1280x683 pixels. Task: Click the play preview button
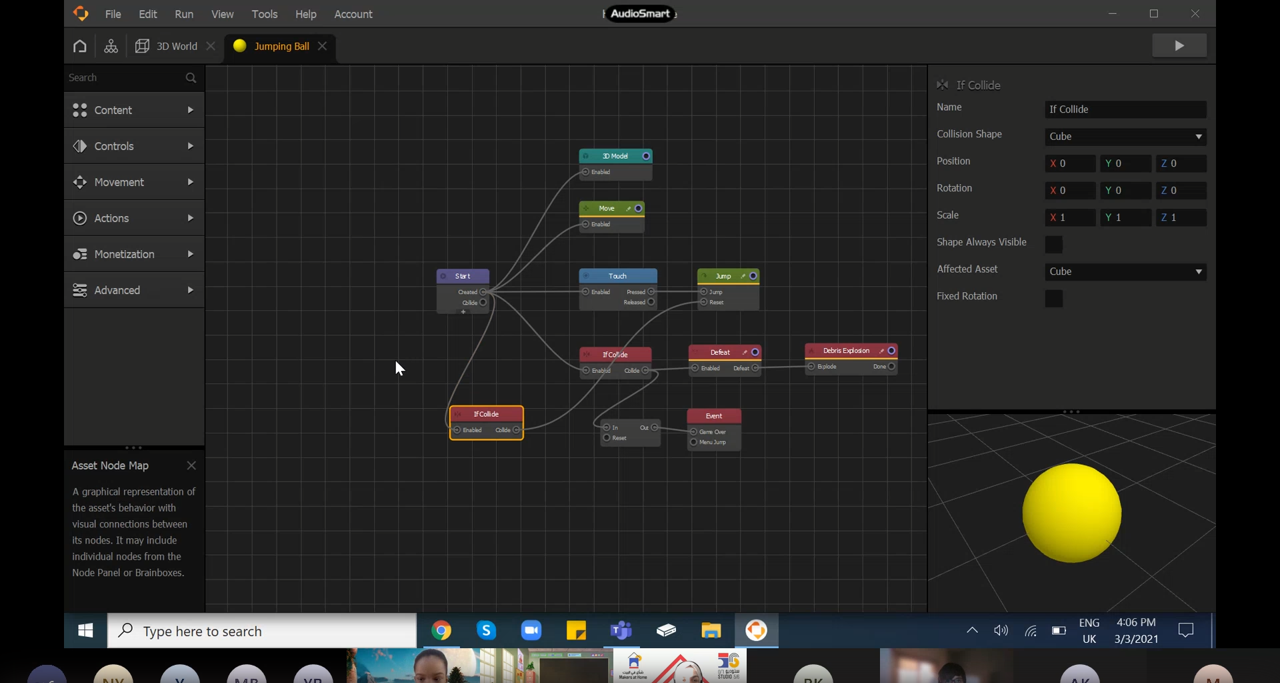point(1179,46)
